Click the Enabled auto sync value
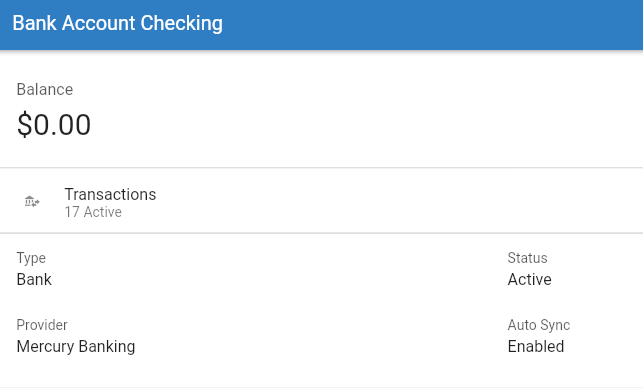The height and width of the screenshot is (388, 643). (536, 347)
